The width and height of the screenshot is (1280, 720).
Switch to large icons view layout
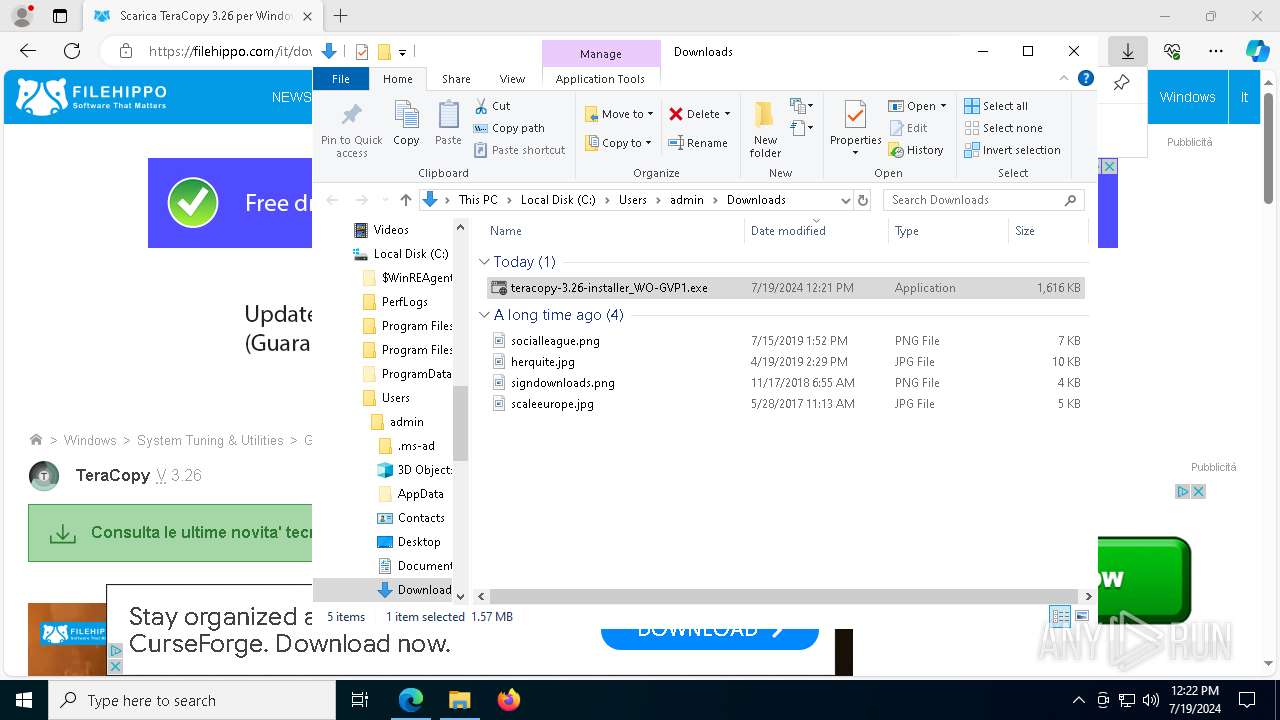[x=1081, y=617]
